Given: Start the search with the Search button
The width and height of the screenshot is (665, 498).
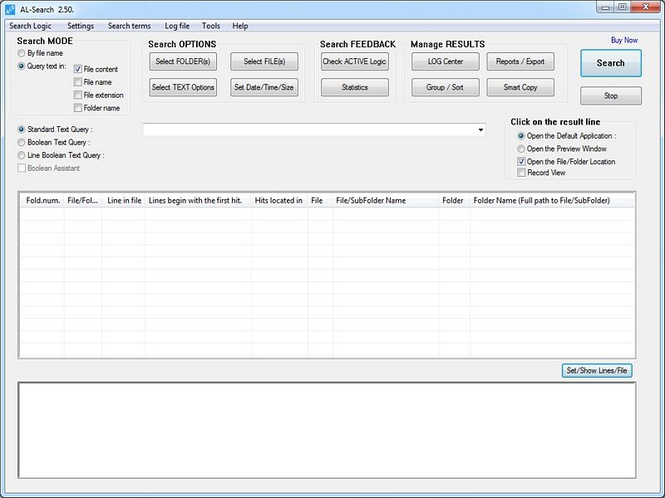Looking at the screenshot, I should tap(611, 63).
